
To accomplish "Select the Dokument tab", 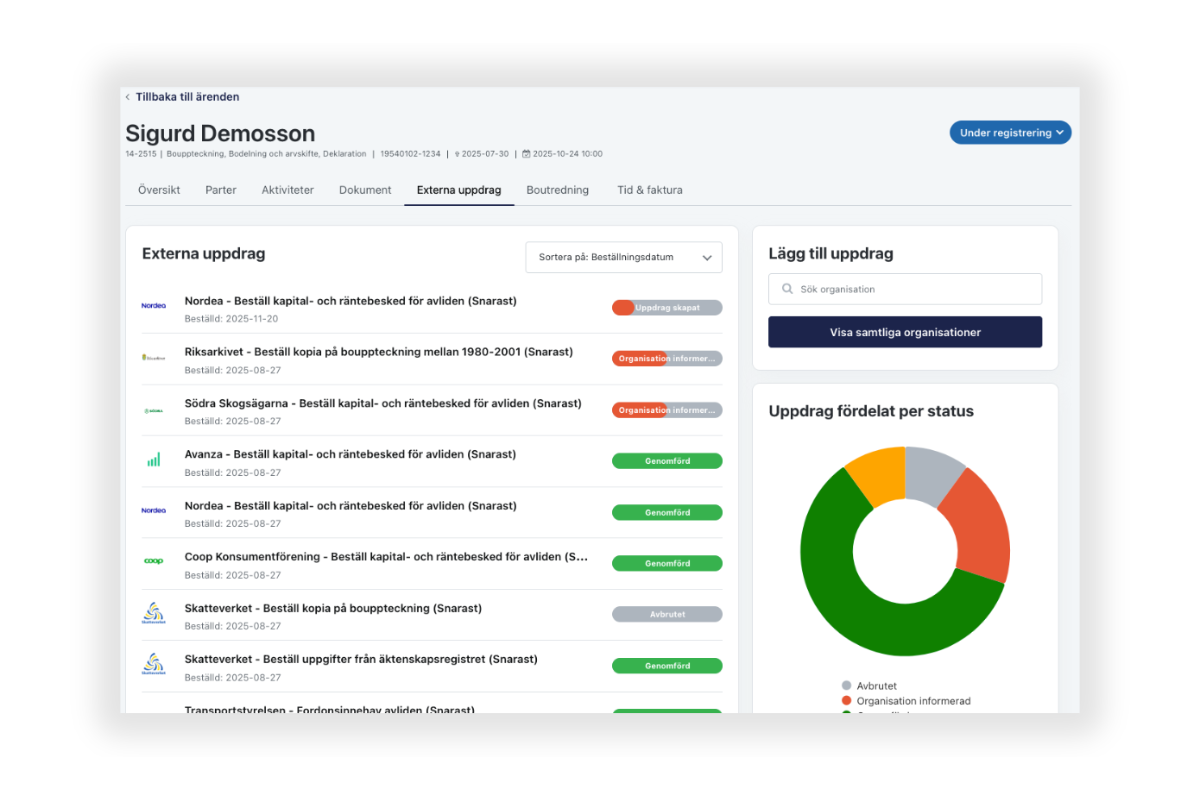I will [365, 190].
